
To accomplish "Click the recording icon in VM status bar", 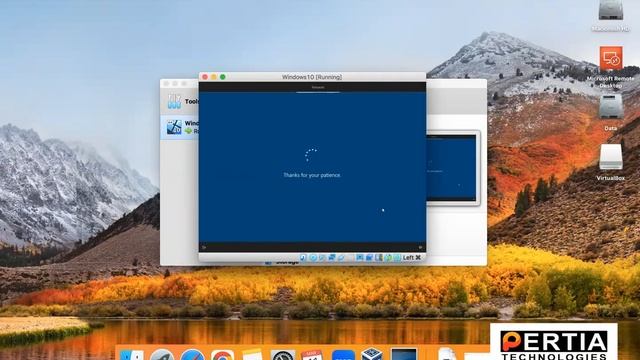I will 369,258.
